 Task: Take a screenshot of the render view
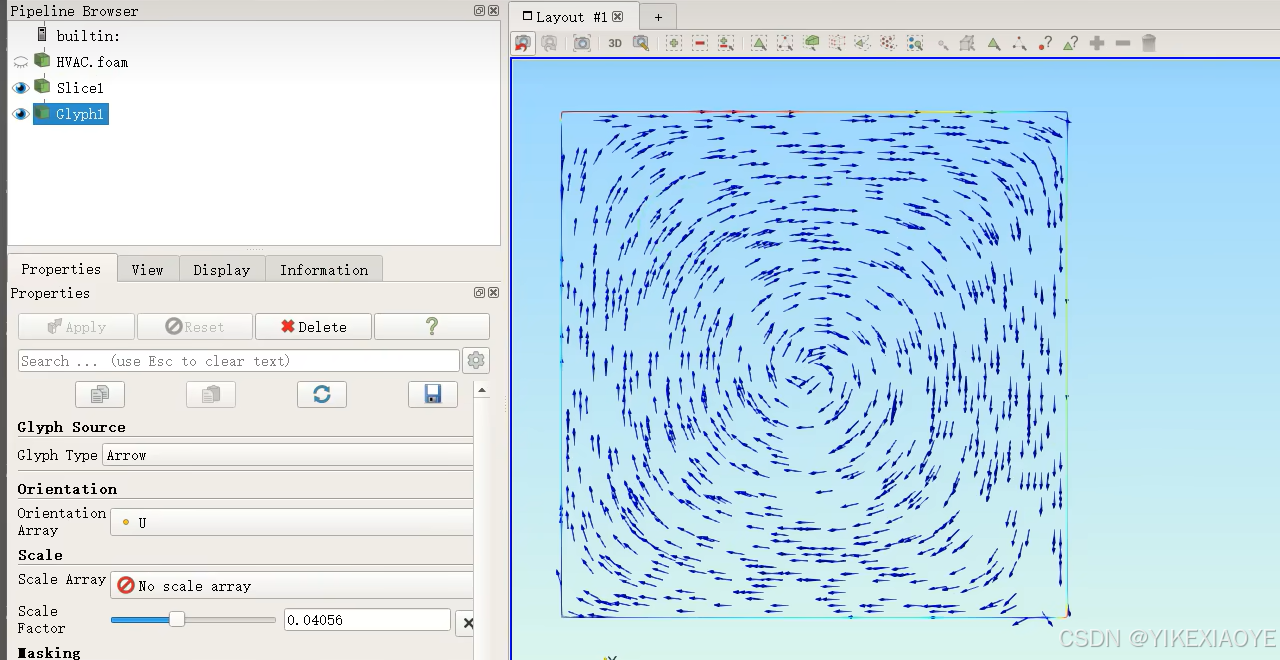(582, 42)
